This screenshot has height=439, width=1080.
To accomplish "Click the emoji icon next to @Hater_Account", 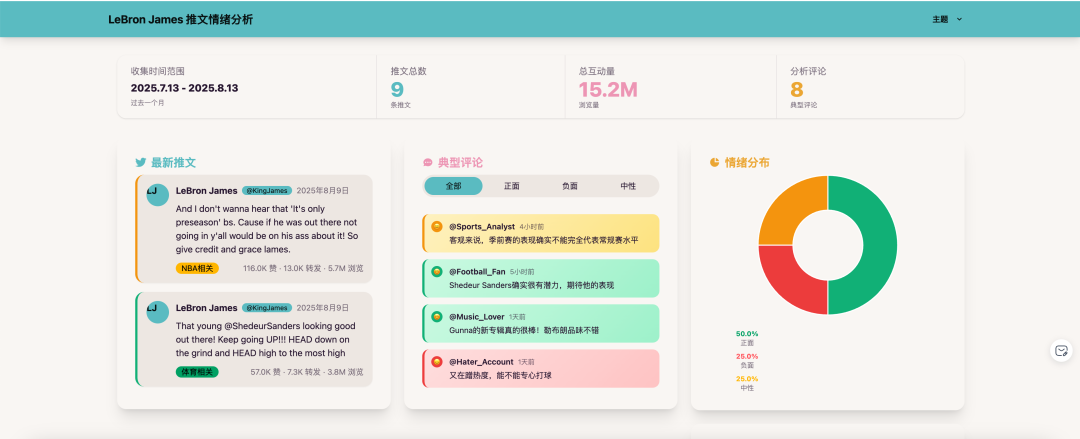I will point(437,362).
